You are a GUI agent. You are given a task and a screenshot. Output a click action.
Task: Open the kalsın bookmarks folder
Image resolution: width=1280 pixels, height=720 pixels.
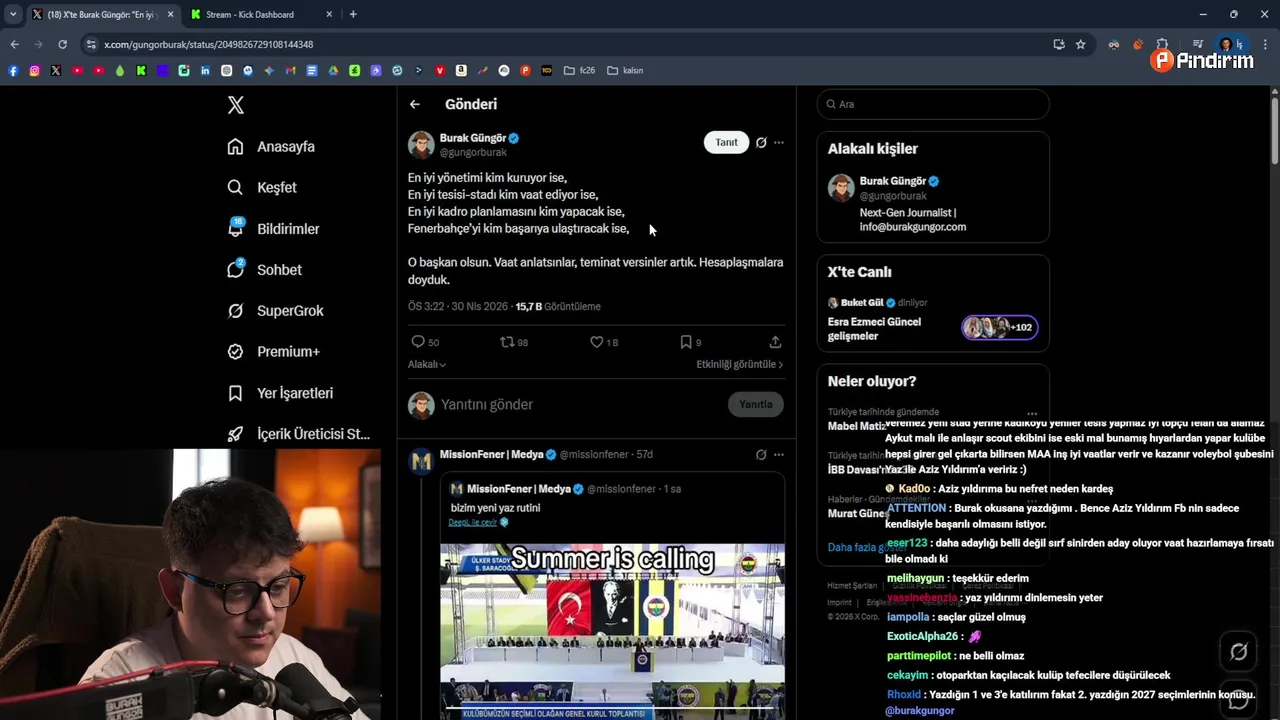[x=625, y=70]
